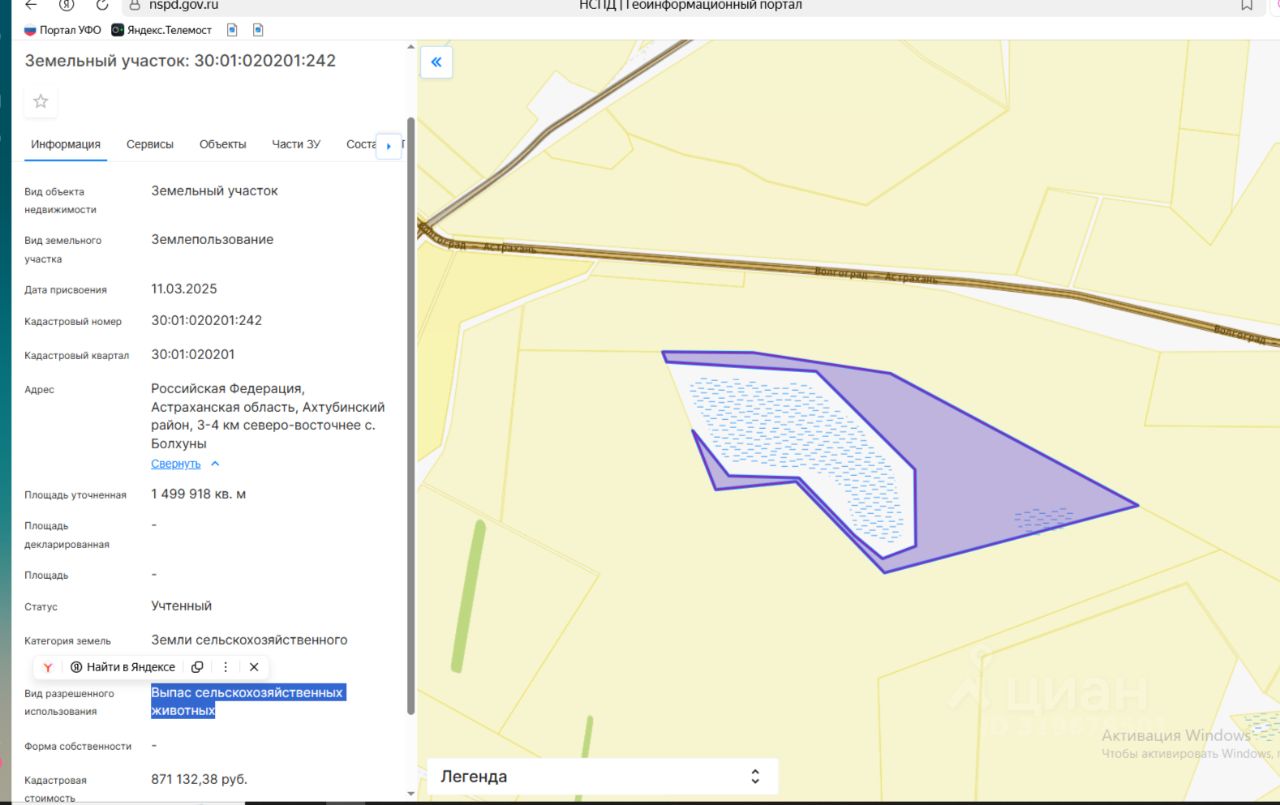
Task: Open the Портал УФО bookmark
Action: tap(62, 30)
